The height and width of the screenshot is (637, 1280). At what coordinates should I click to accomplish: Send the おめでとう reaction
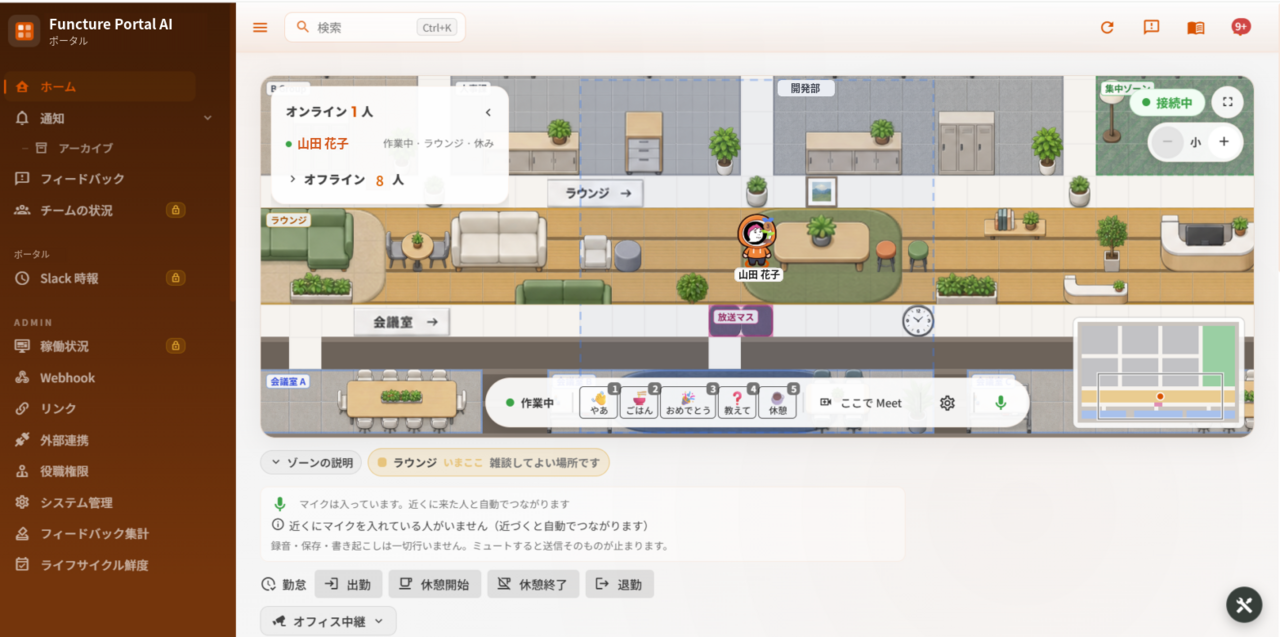pyautogui.click(x=688, y=403)
